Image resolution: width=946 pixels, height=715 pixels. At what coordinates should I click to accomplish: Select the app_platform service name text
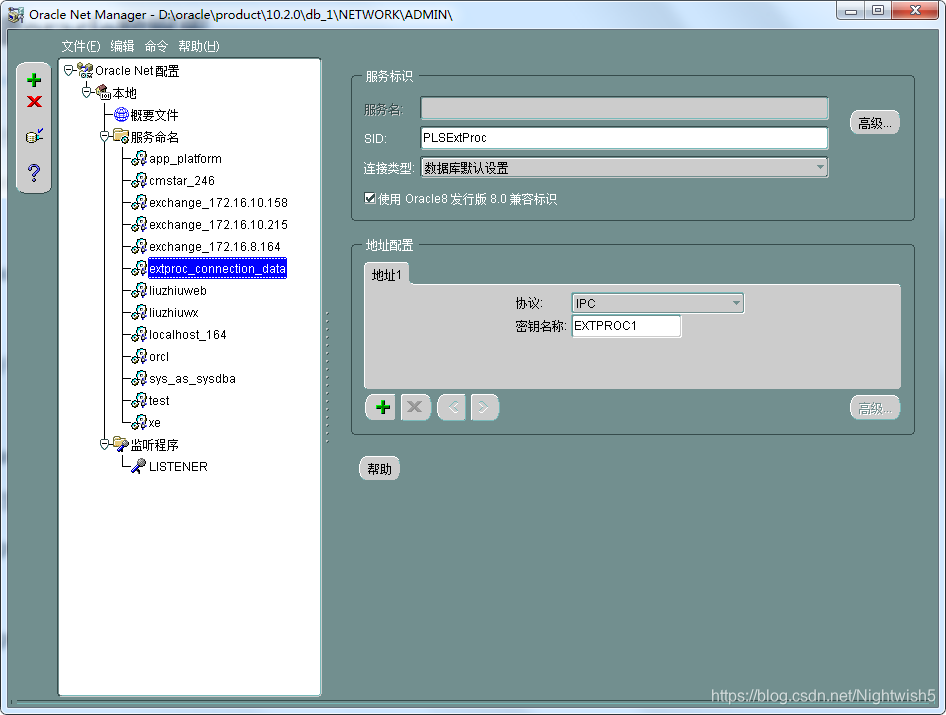(185, 158)
